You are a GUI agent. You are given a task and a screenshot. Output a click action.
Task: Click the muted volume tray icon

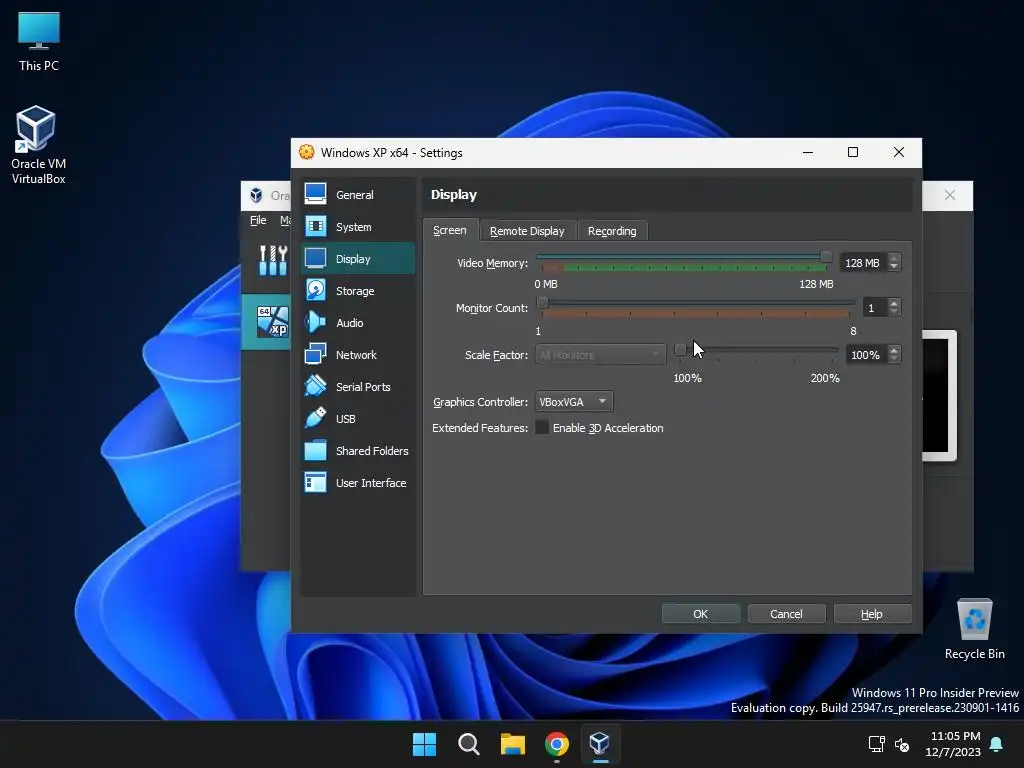coord(902,744)
